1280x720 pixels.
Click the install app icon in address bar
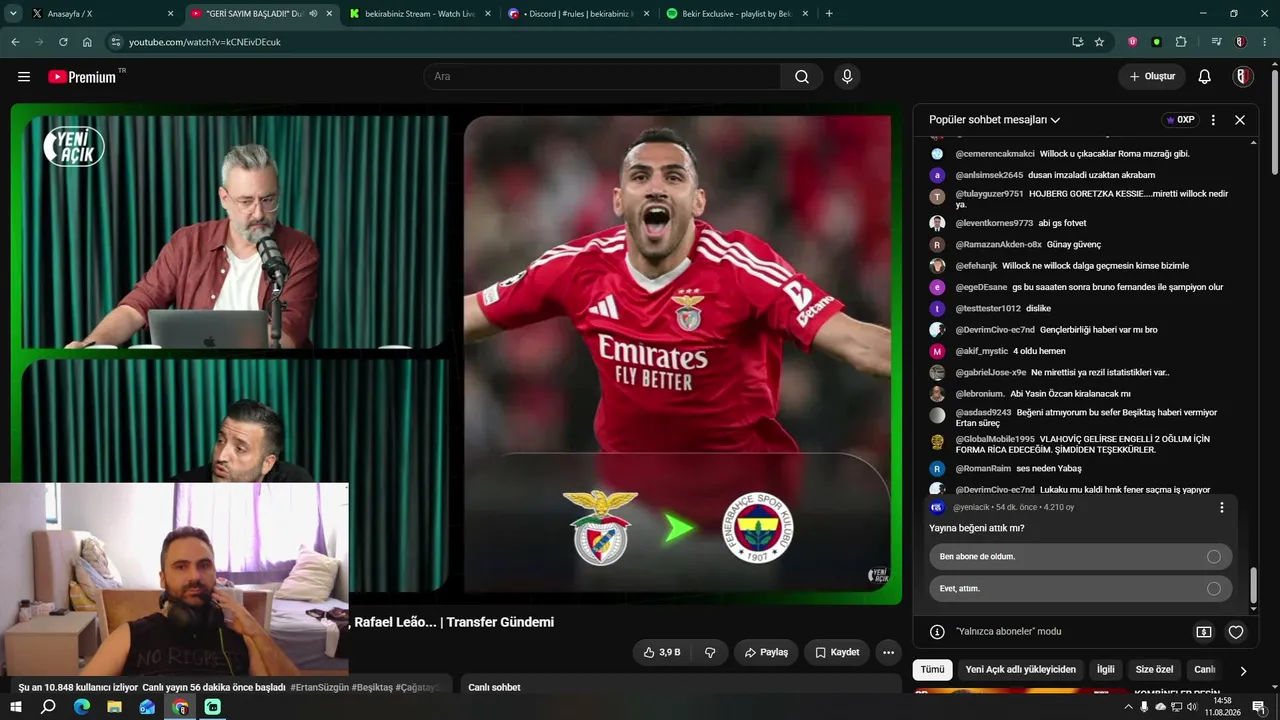1077,42
